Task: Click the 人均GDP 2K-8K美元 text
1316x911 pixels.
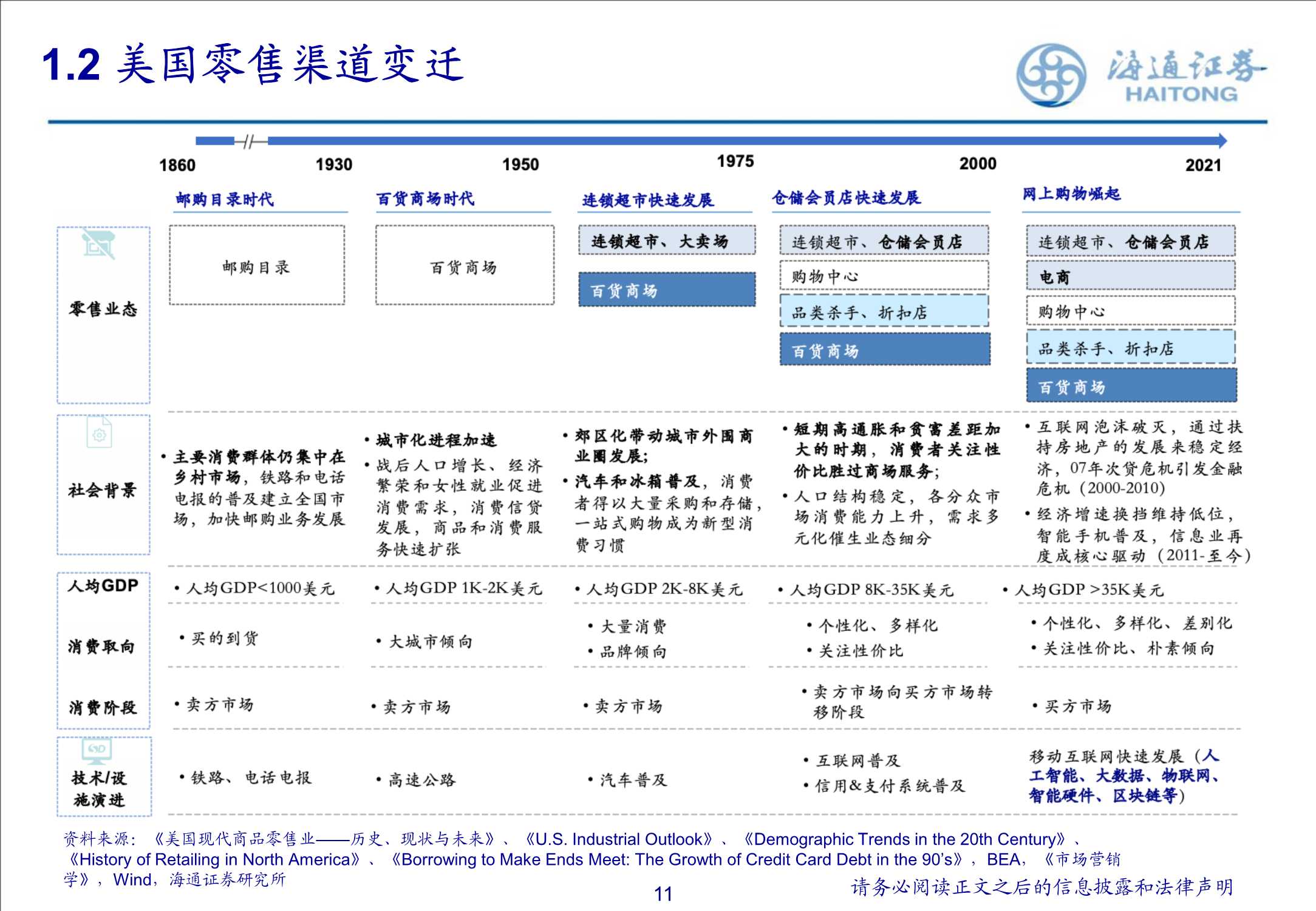Action: [664, 589]
